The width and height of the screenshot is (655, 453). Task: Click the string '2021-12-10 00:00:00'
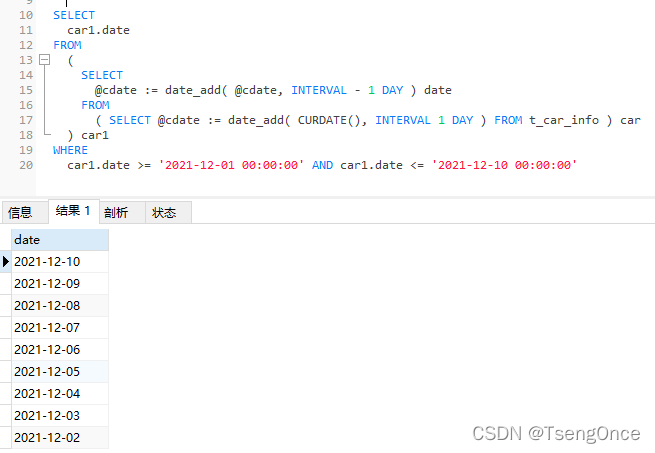pos(504,165)
